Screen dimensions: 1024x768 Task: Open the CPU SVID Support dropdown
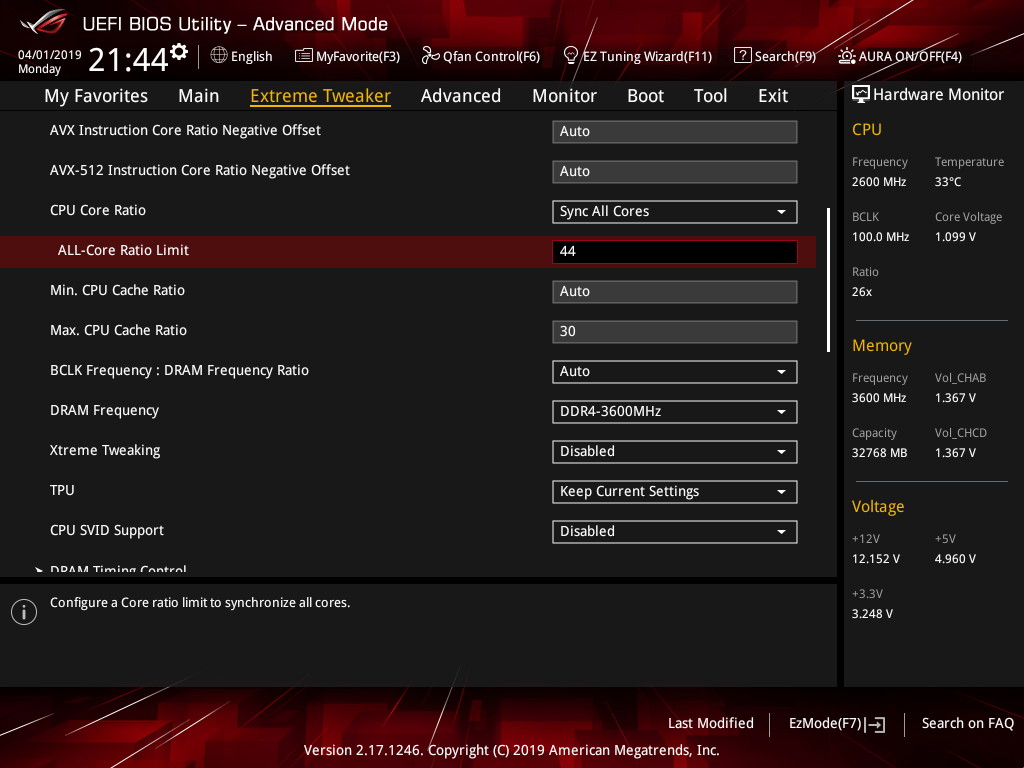[x=675, y=532]
